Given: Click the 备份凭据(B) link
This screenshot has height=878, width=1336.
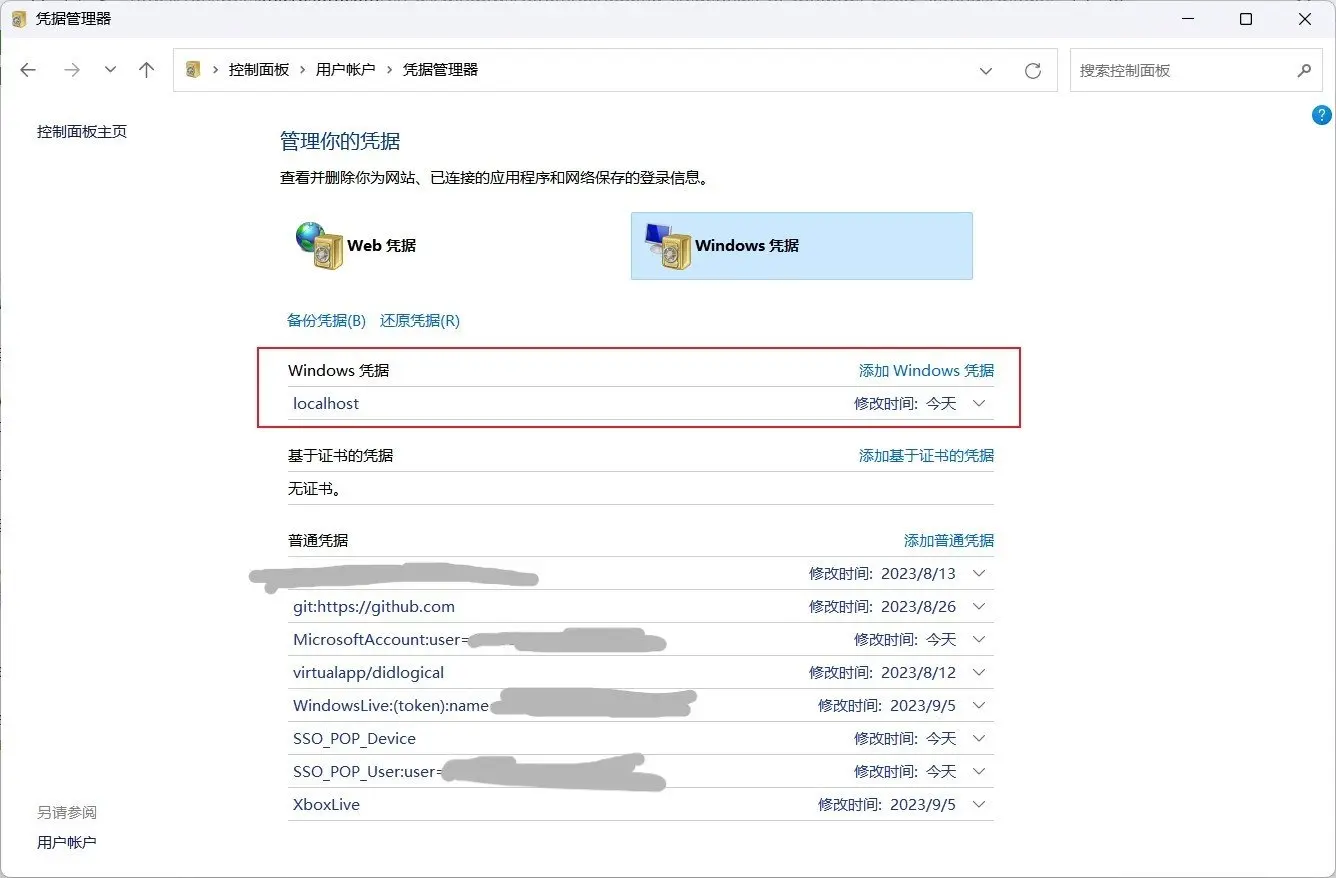Looking at the screenshot, I should 326,321.
